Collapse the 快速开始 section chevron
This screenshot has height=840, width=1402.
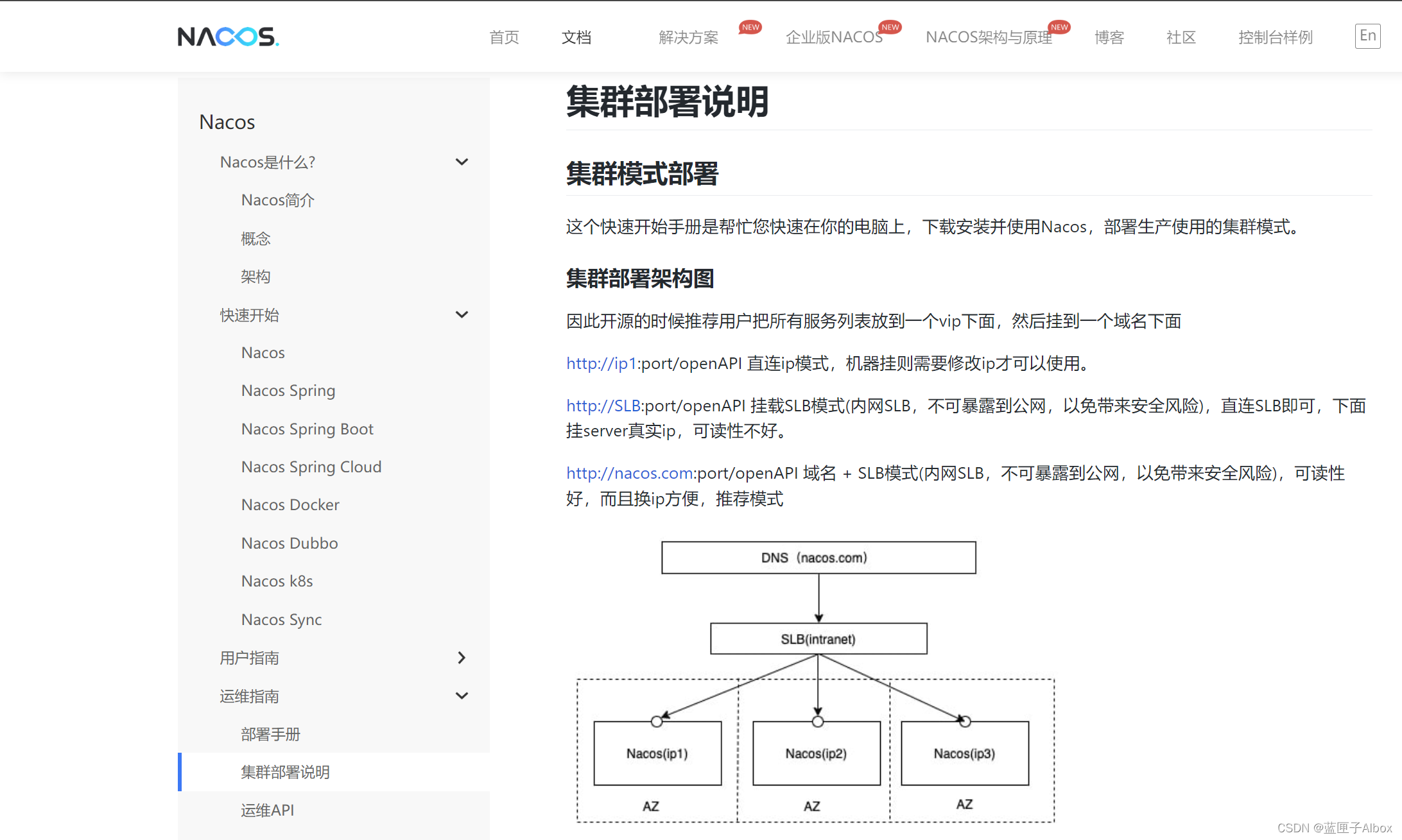(462, 314)
